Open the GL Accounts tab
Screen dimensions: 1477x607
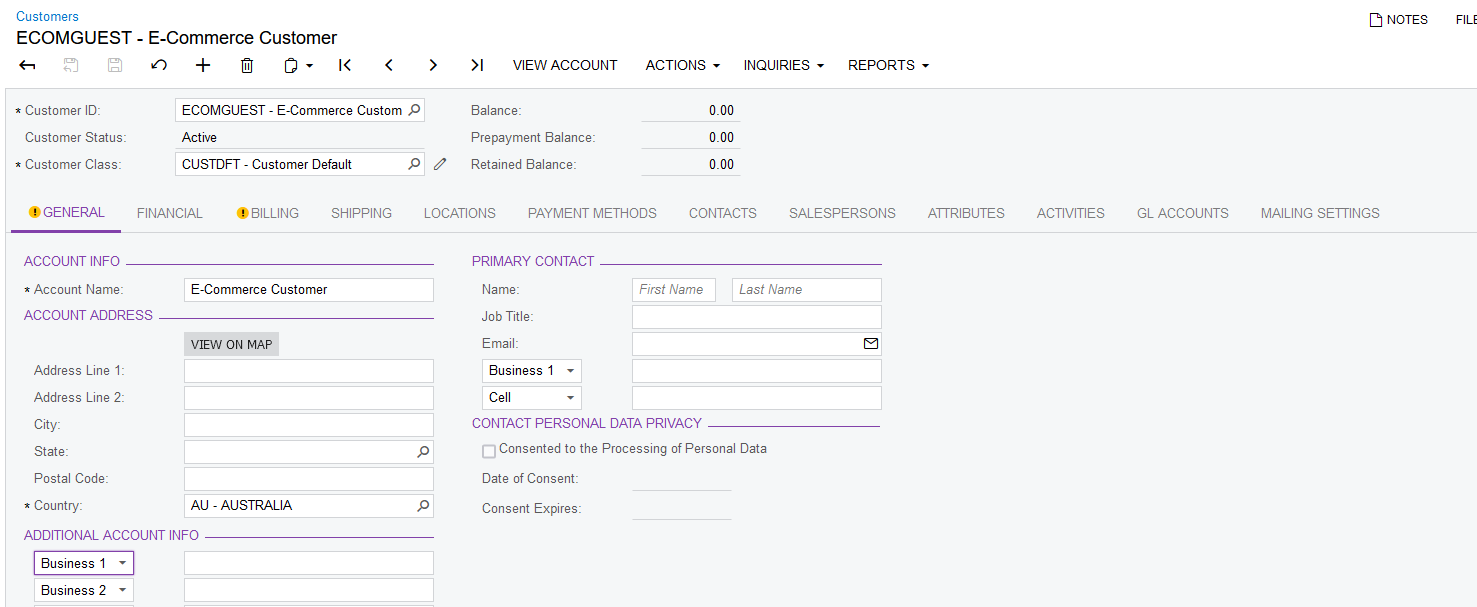pyautogui.click(x=1183, y=213)
